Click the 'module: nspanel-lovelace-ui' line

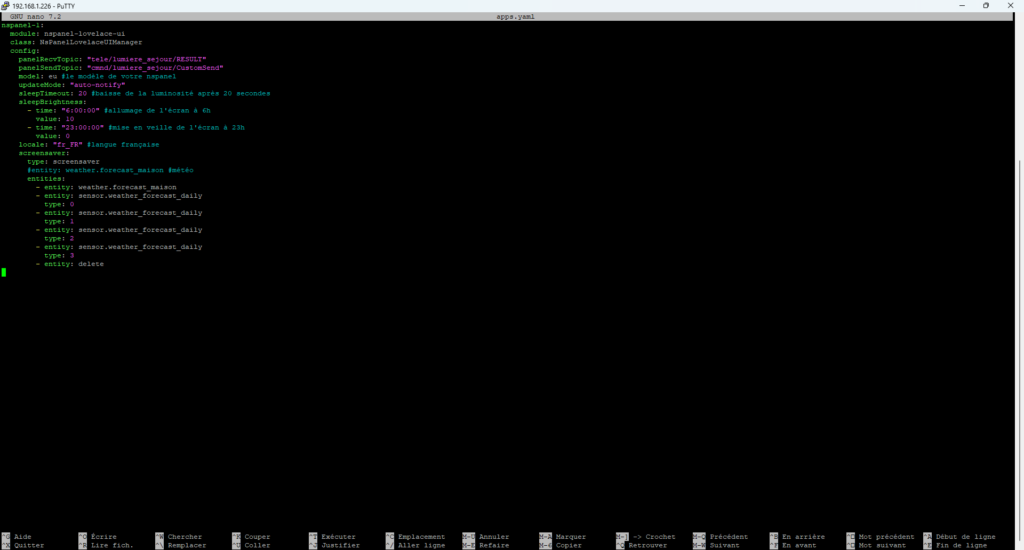pos(67,33)
